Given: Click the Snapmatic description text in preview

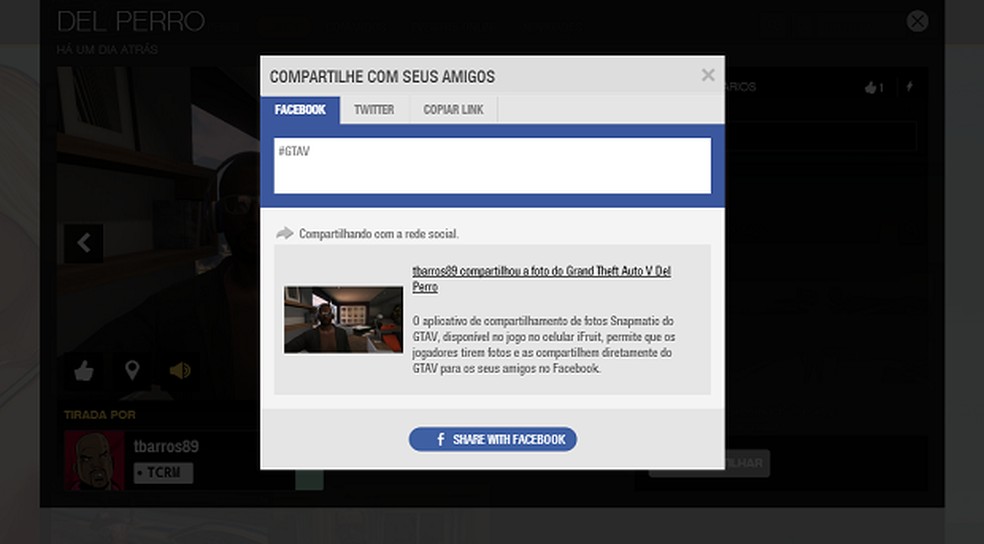Looking at the screenshot, I should [x=543, y=344].
